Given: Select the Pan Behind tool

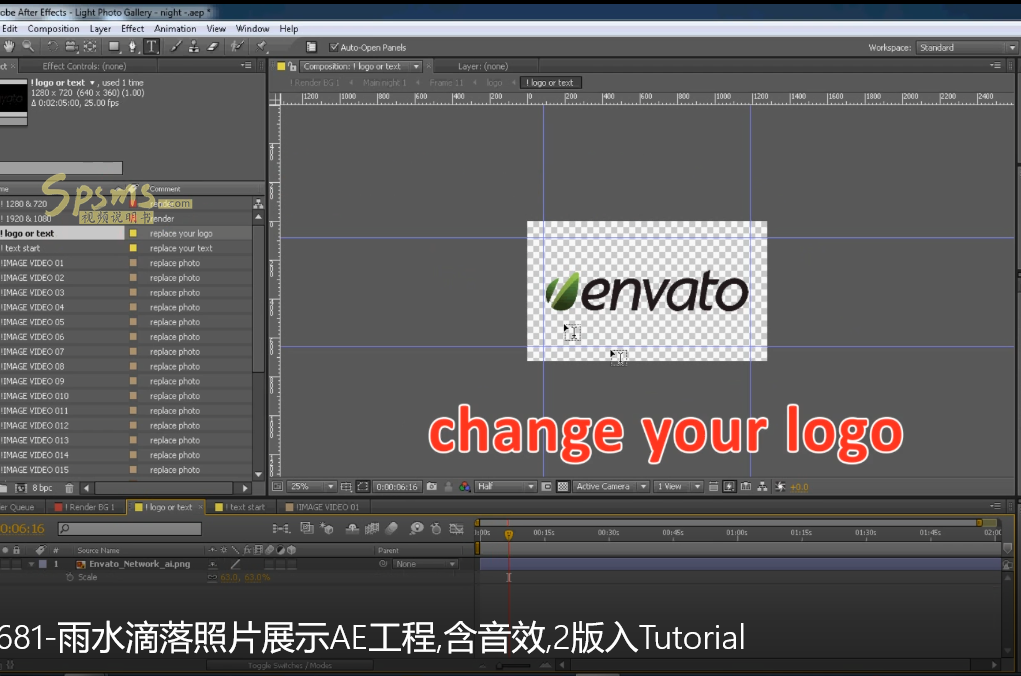Looking at the screenshot, I should pos(90,46).
